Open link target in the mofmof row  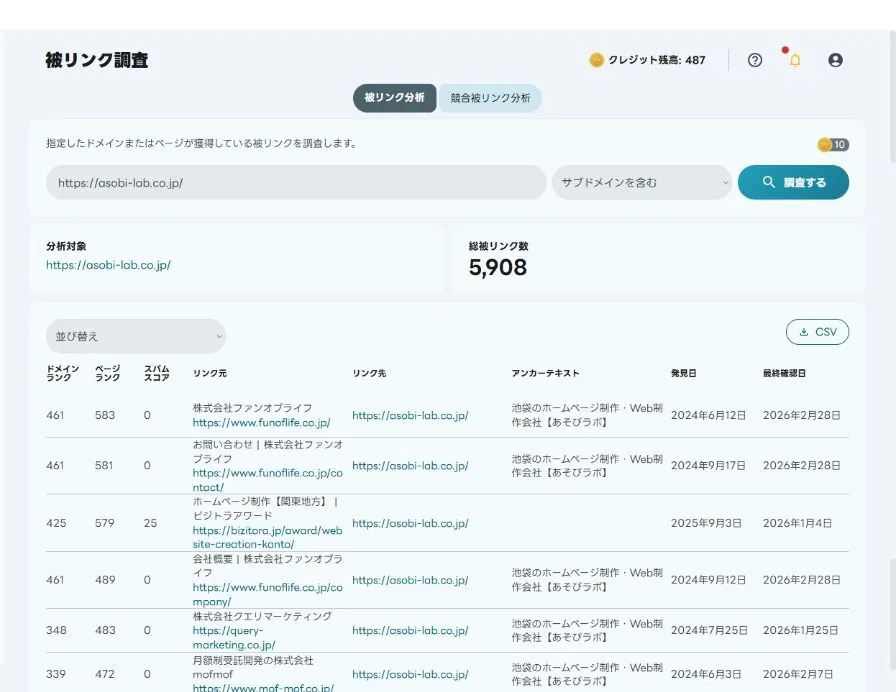410,674
